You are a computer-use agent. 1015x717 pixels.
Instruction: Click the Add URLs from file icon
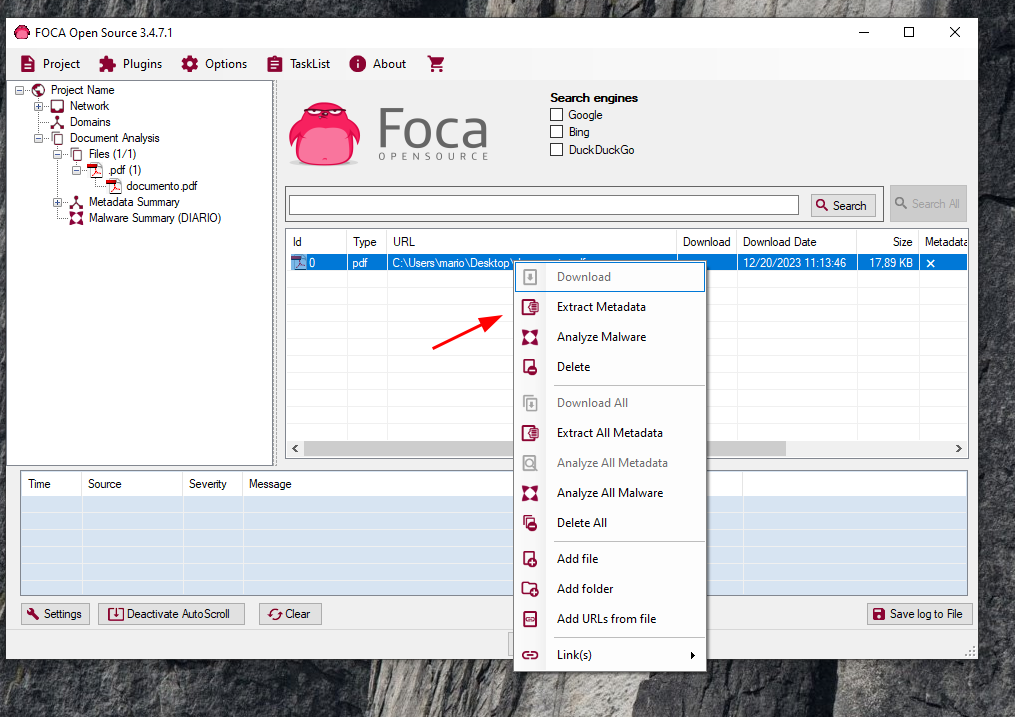click(x=530, y=619)
